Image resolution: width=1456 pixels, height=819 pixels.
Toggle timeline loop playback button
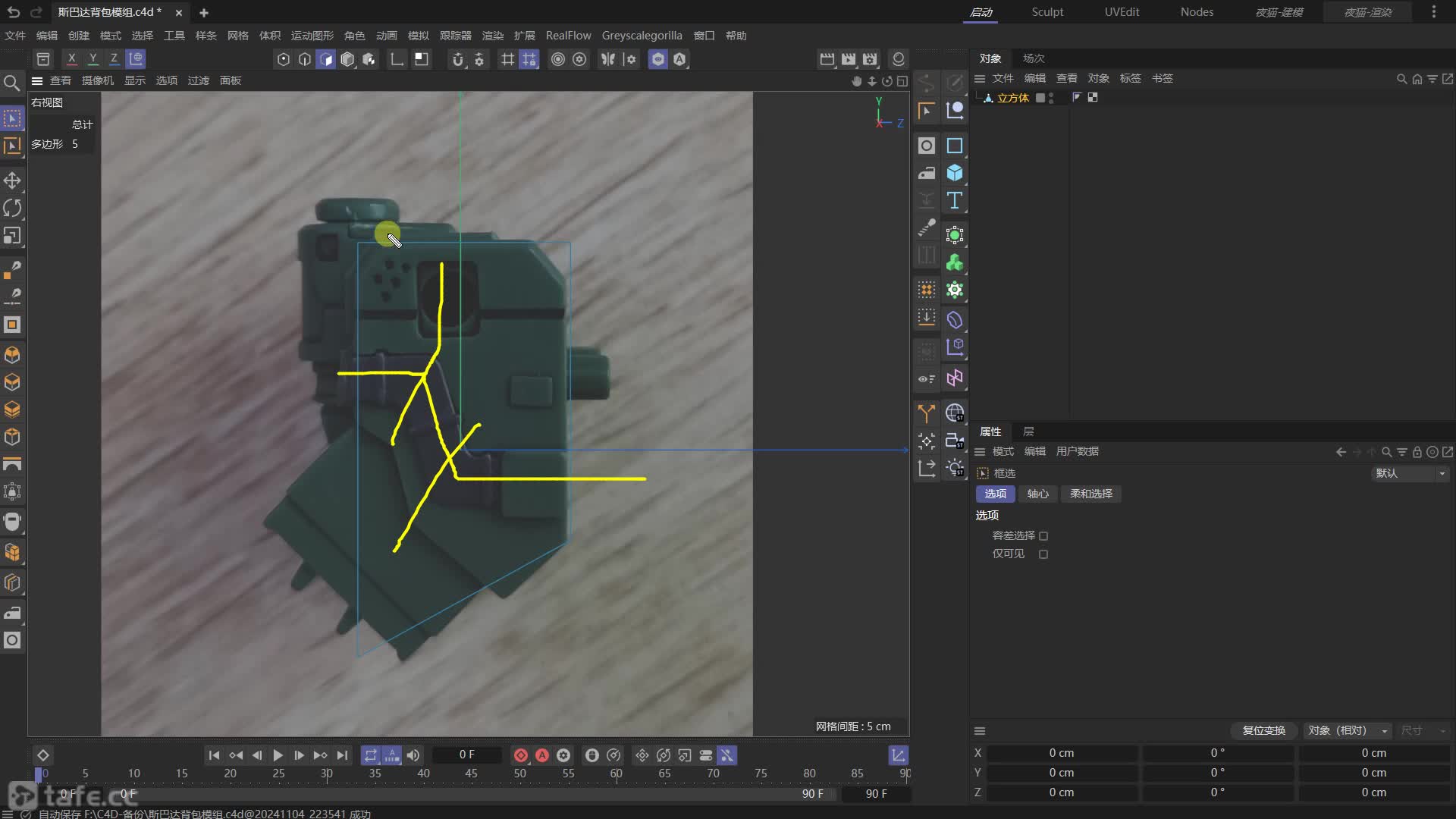[x=370, y=755]
